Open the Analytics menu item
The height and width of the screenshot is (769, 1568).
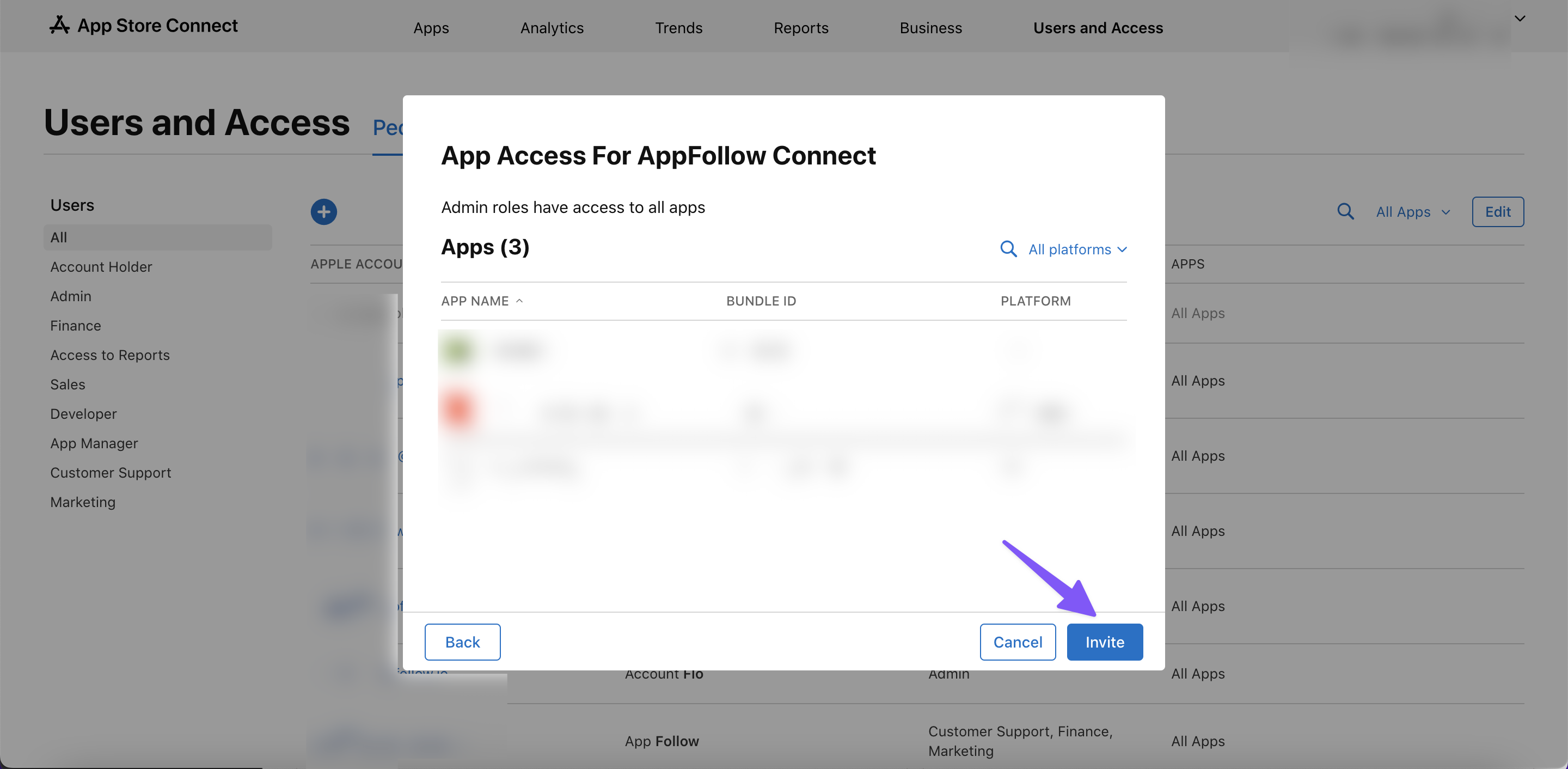[552, 28]
